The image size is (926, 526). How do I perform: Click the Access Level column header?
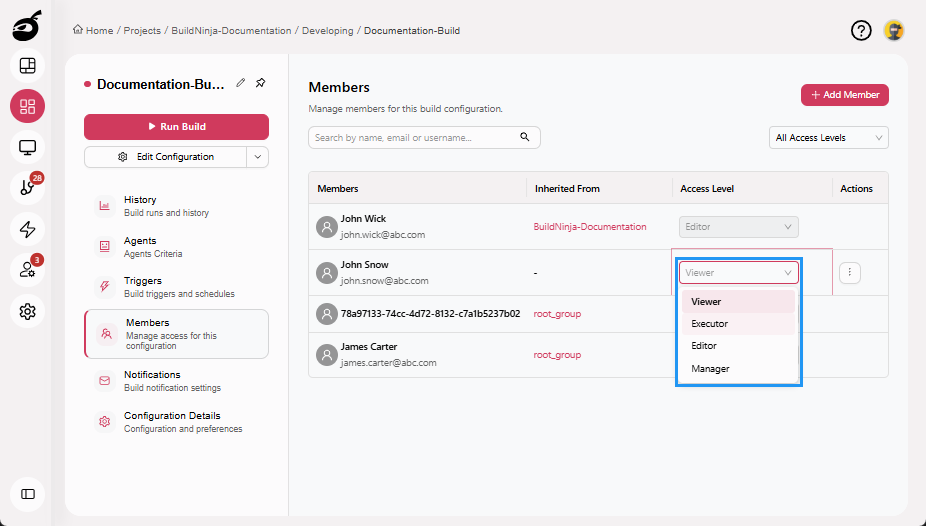coord(707,188)
